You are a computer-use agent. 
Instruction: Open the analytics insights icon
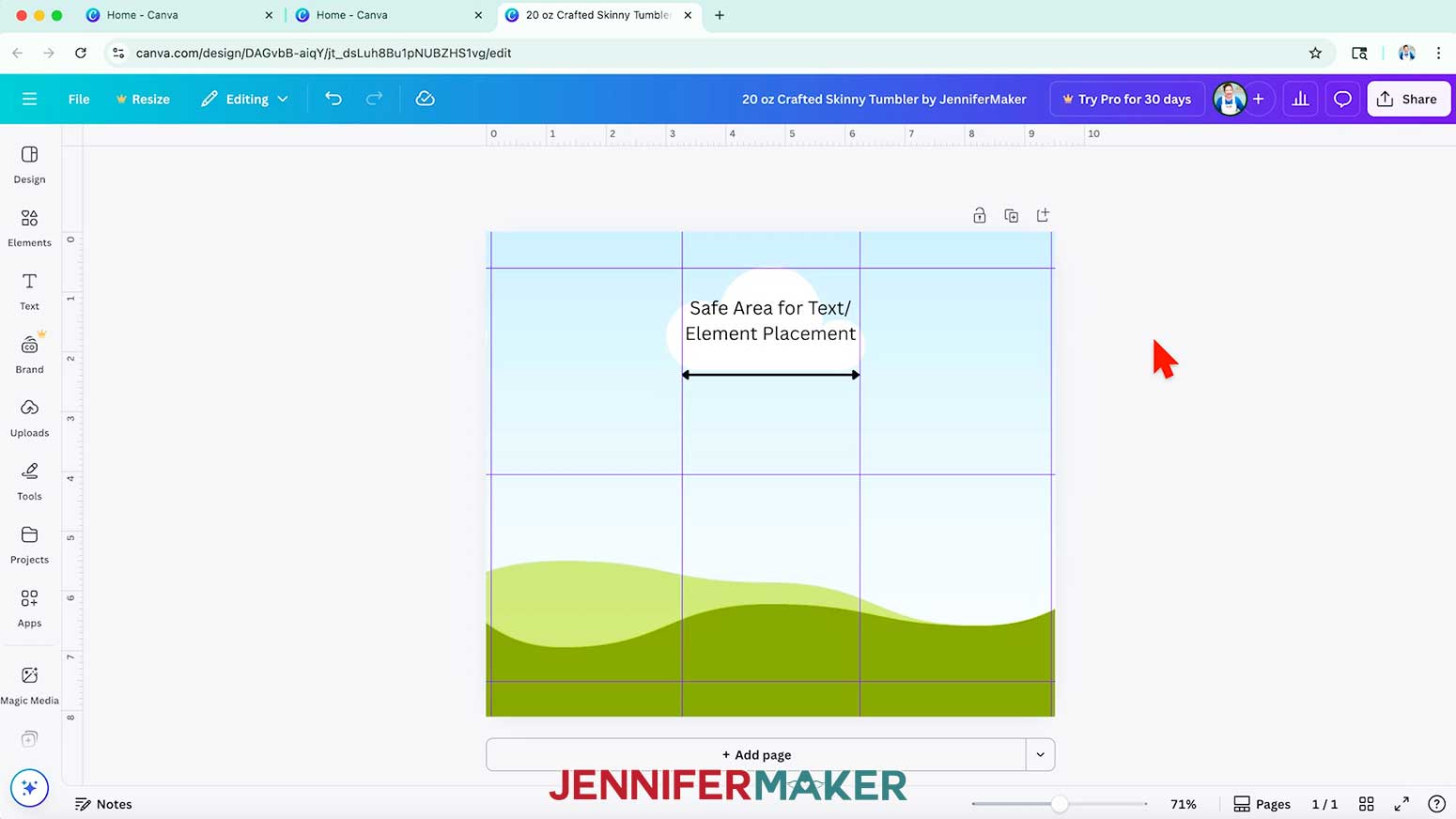1300,99
